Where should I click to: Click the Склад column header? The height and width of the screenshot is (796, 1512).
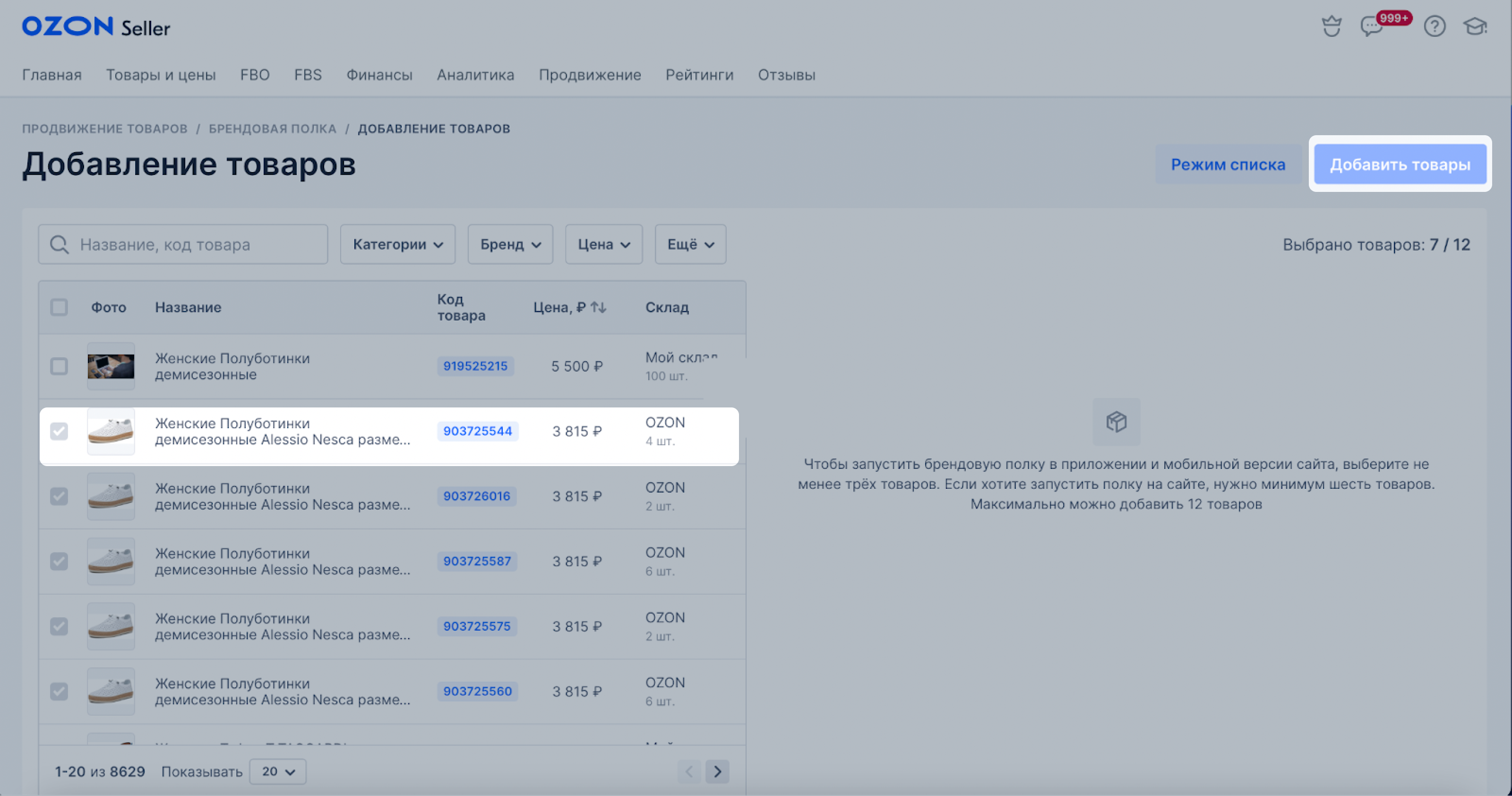667,307
